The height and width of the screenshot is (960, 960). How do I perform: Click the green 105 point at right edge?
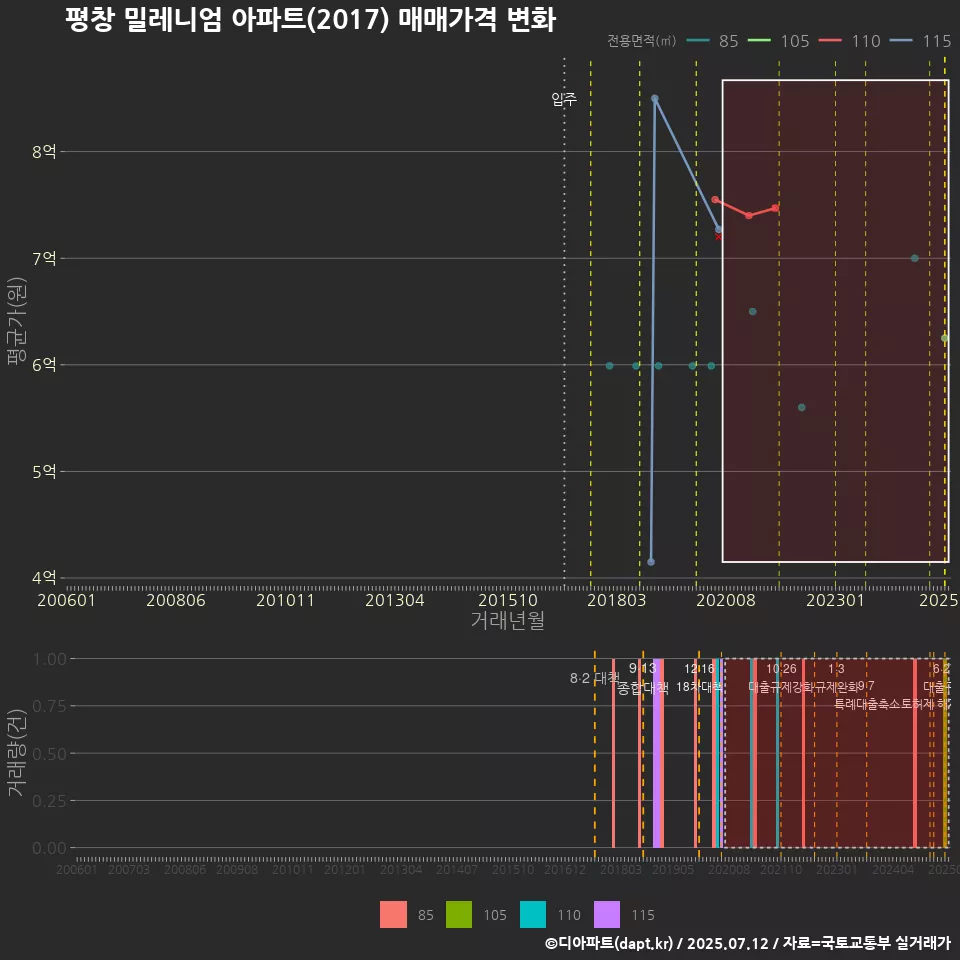pos(945,338)
